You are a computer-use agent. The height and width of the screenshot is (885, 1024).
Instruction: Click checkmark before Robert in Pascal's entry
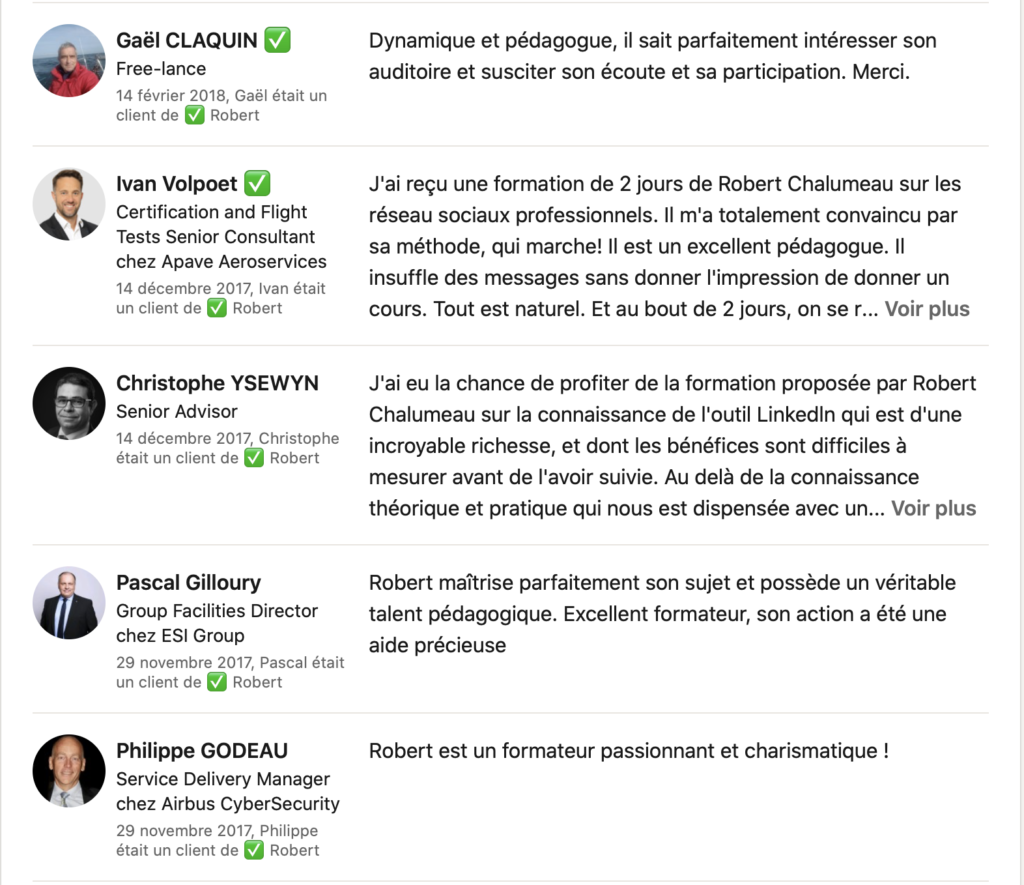pos(217,682)
